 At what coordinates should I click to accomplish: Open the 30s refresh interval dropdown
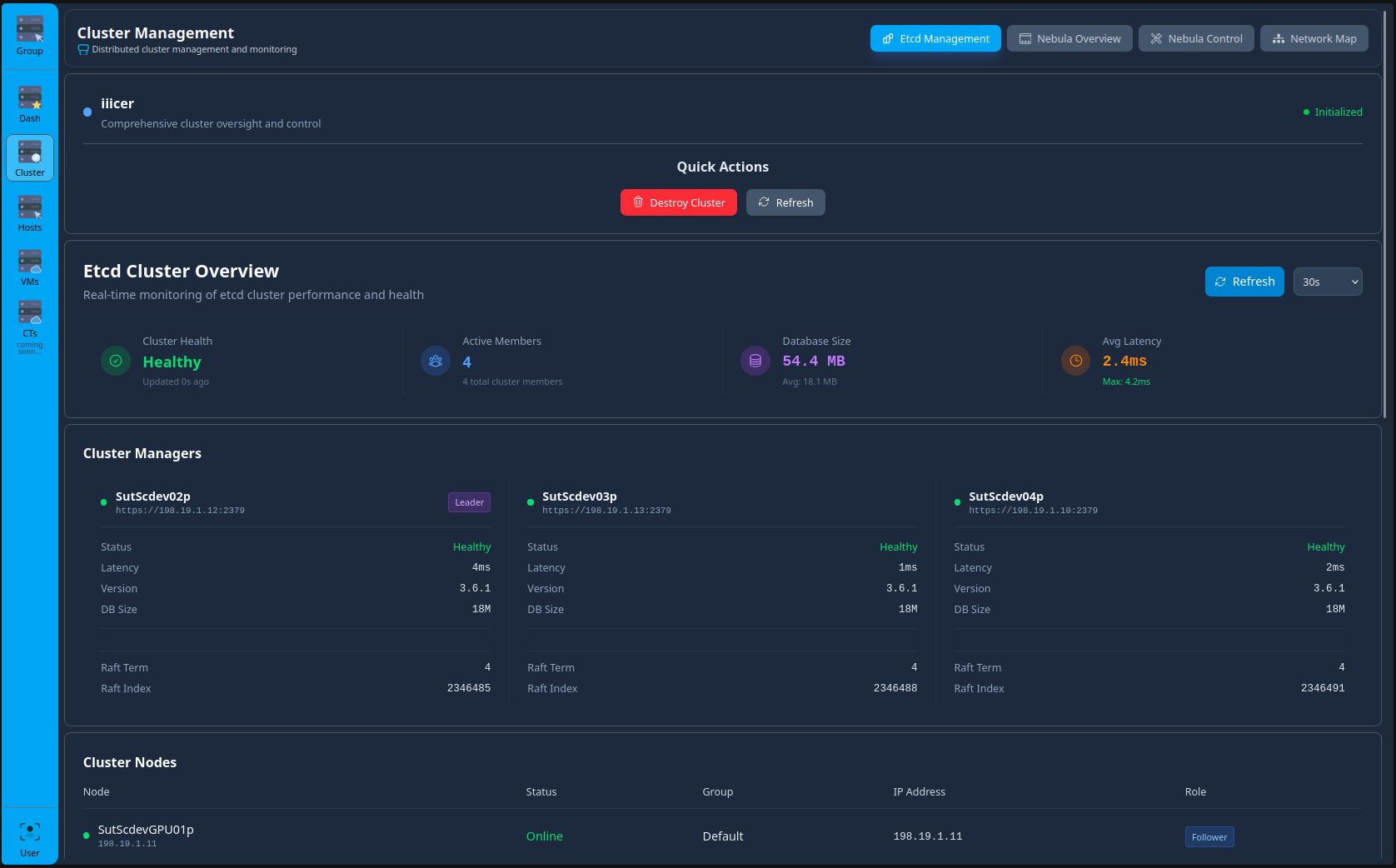point(1328,282)
